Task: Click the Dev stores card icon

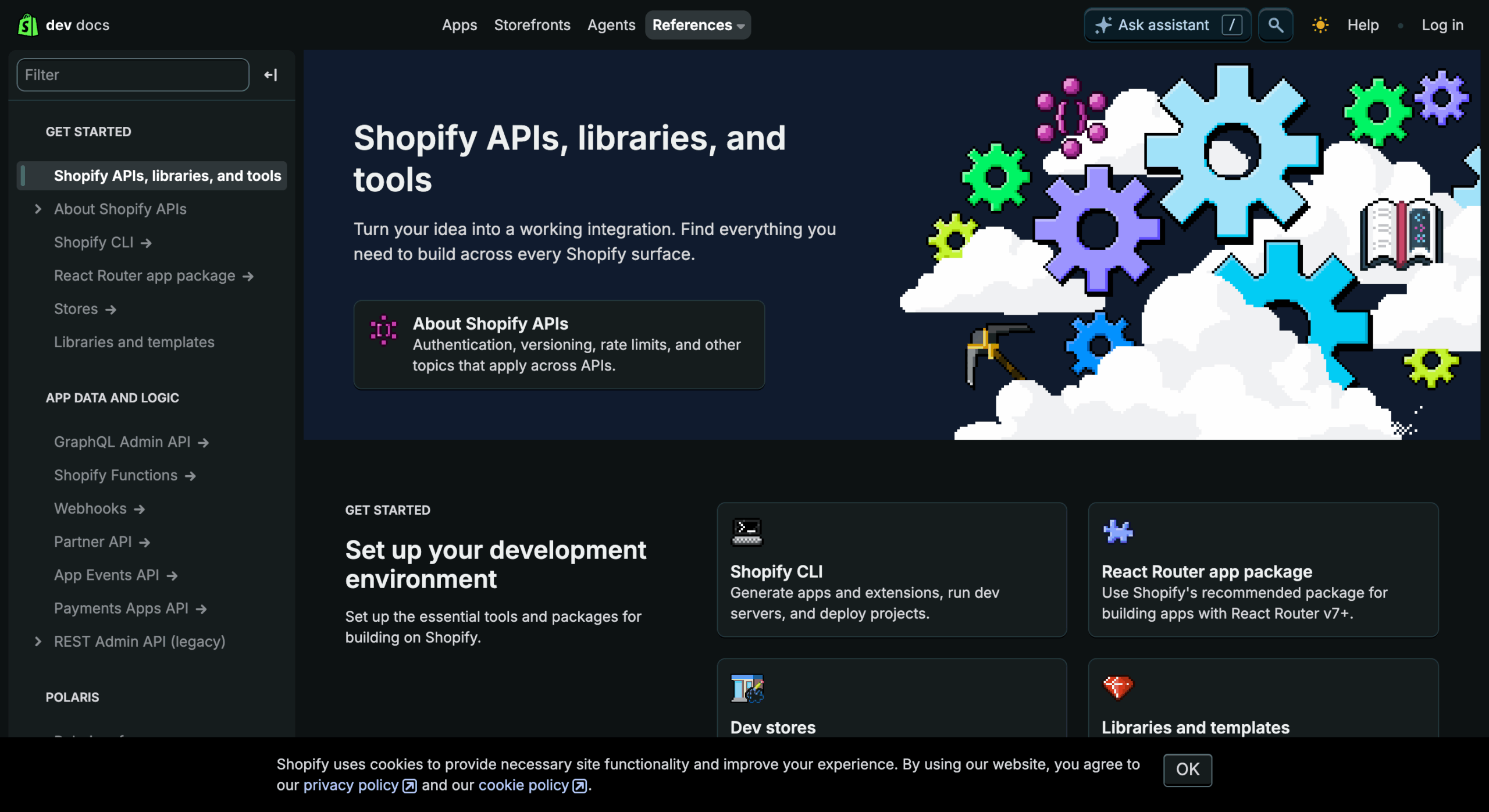Action: [747, 688]
